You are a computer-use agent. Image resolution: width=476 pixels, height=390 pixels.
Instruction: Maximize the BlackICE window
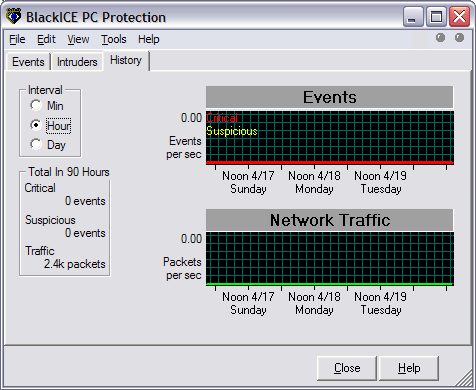click(x=436, y=17)
